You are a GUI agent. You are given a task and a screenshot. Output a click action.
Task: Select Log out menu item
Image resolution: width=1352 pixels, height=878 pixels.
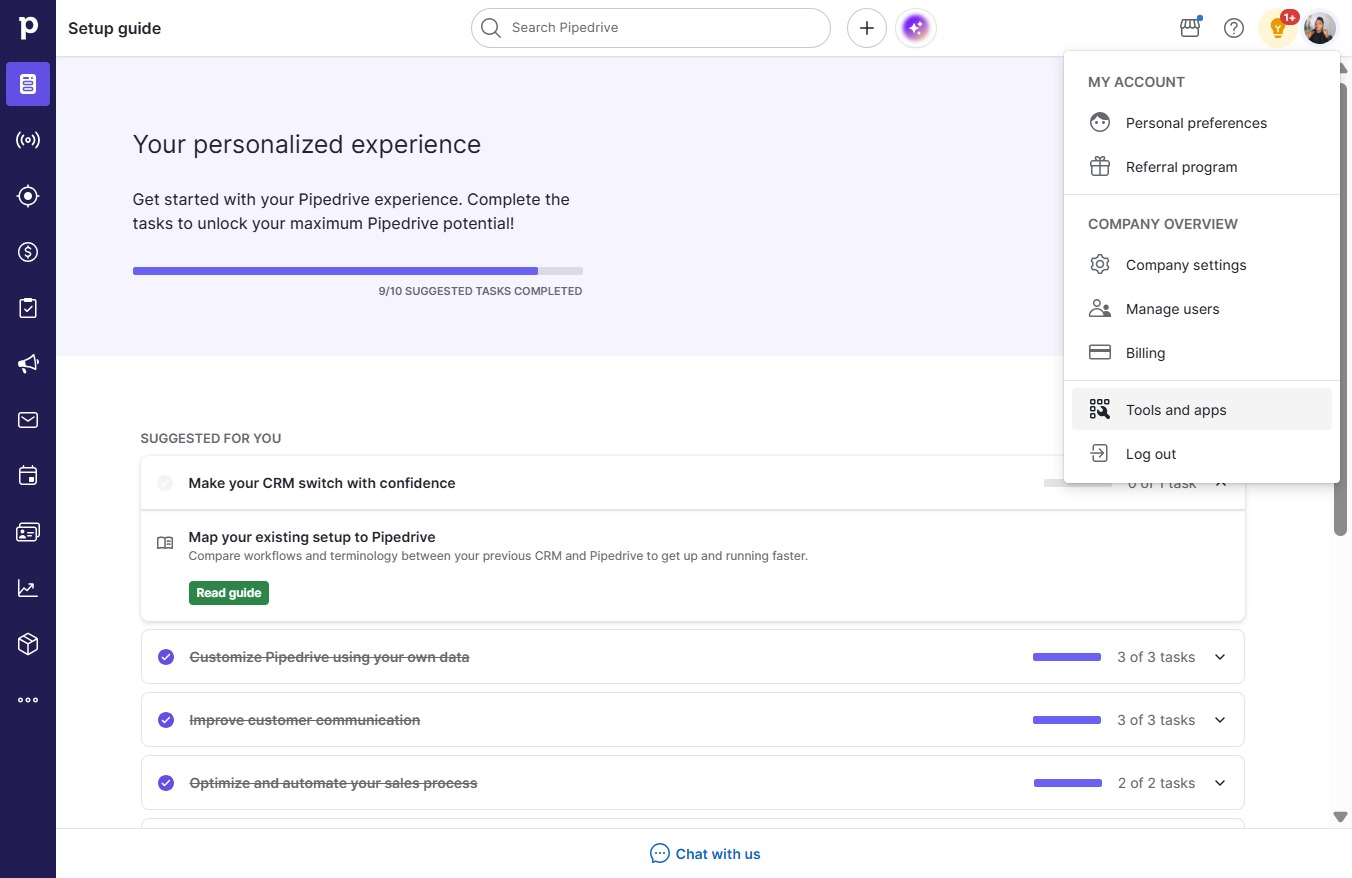1202,454
